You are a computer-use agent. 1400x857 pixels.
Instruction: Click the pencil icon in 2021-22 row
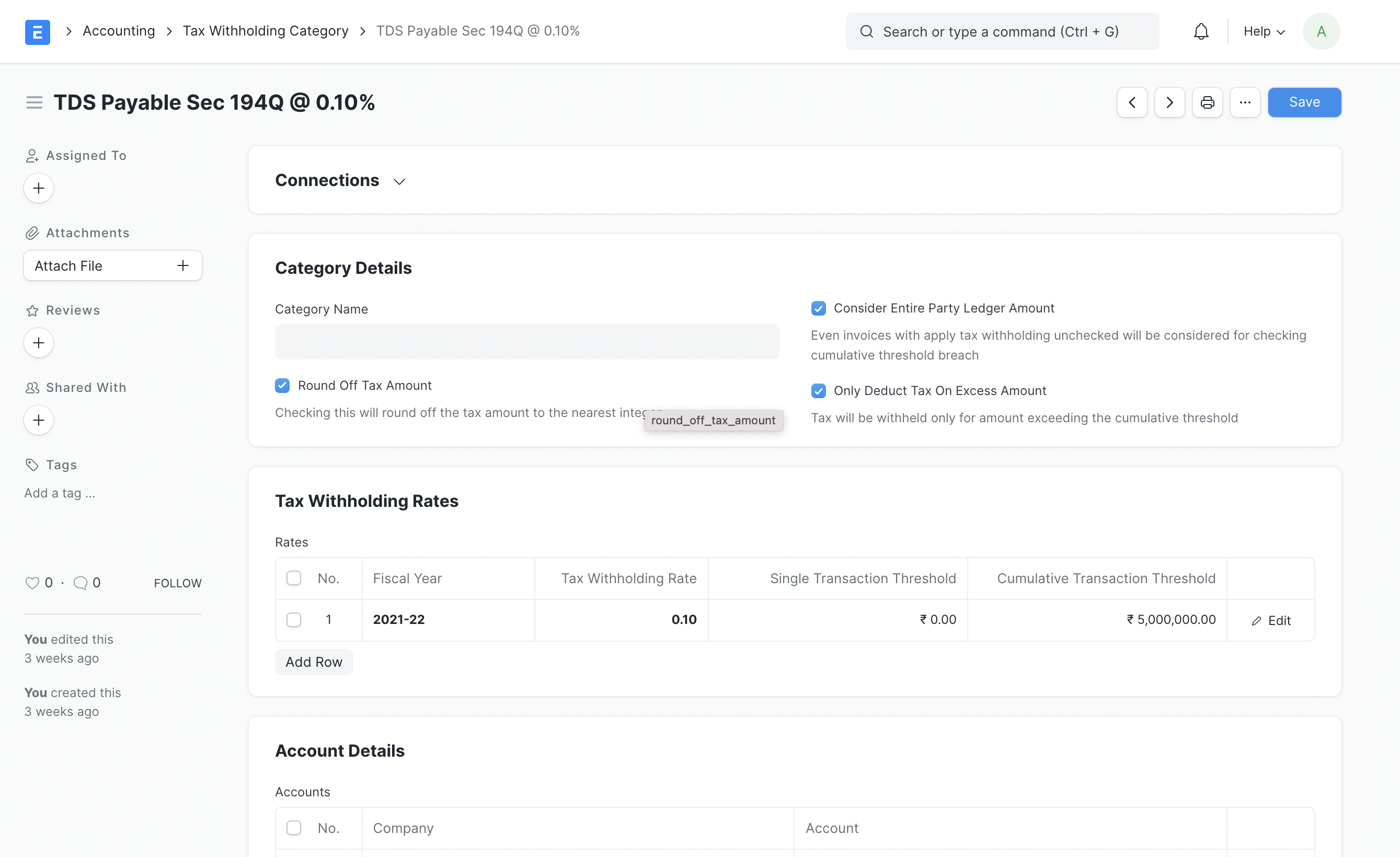tap(1256, 621)
